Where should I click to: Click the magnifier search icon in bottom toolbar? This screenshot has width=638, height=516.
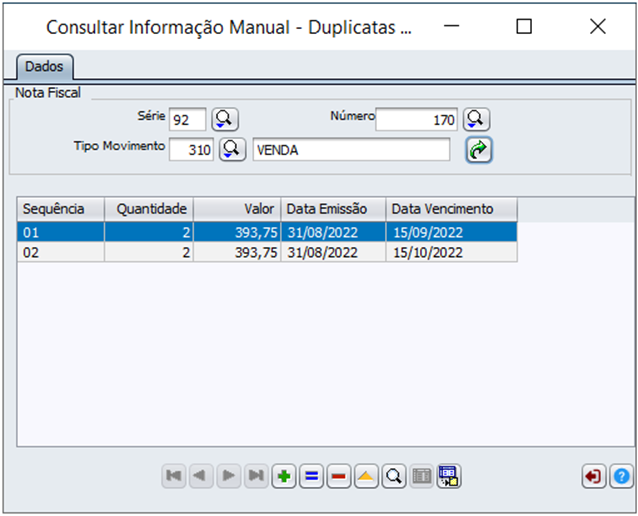pyautogui.click(x=393, y=477)
